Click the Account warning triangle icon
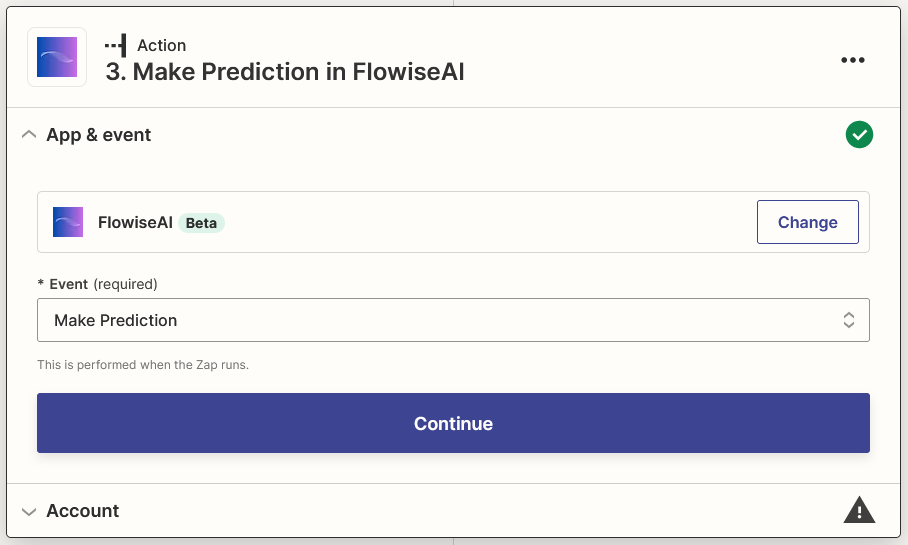This screenshot has height=545, width=908. pos(859,511)
